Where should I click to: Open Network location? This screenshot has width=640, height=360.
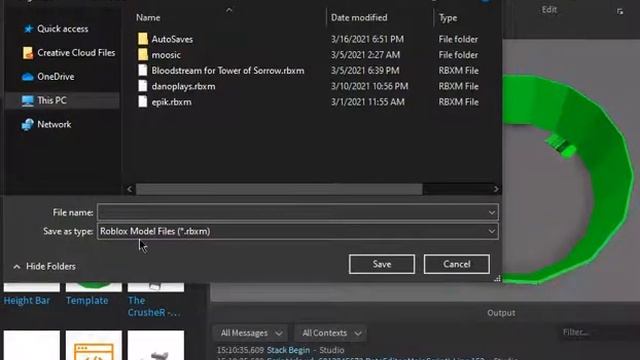pyautogui.click(x=54, y=124)
